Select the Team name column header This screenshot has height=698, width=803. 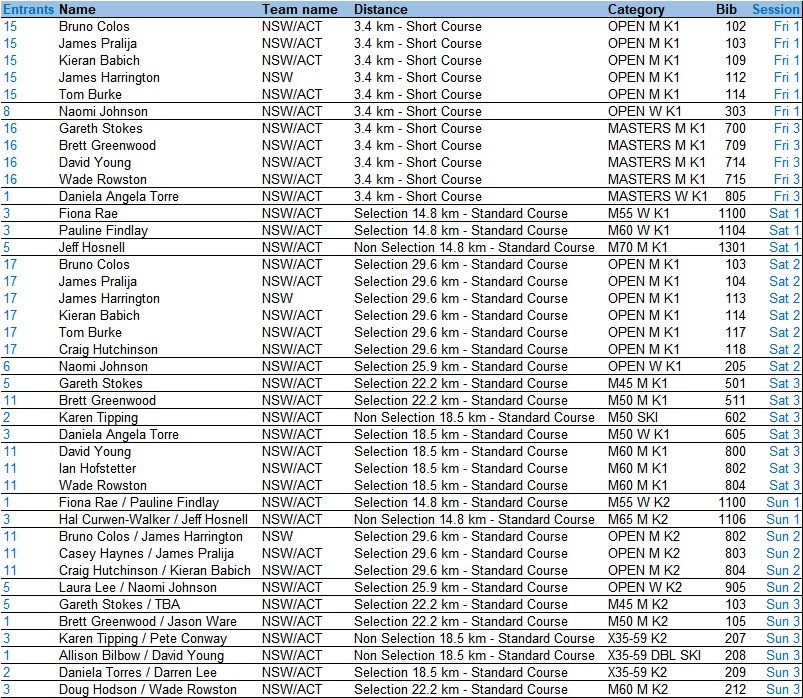300,9
